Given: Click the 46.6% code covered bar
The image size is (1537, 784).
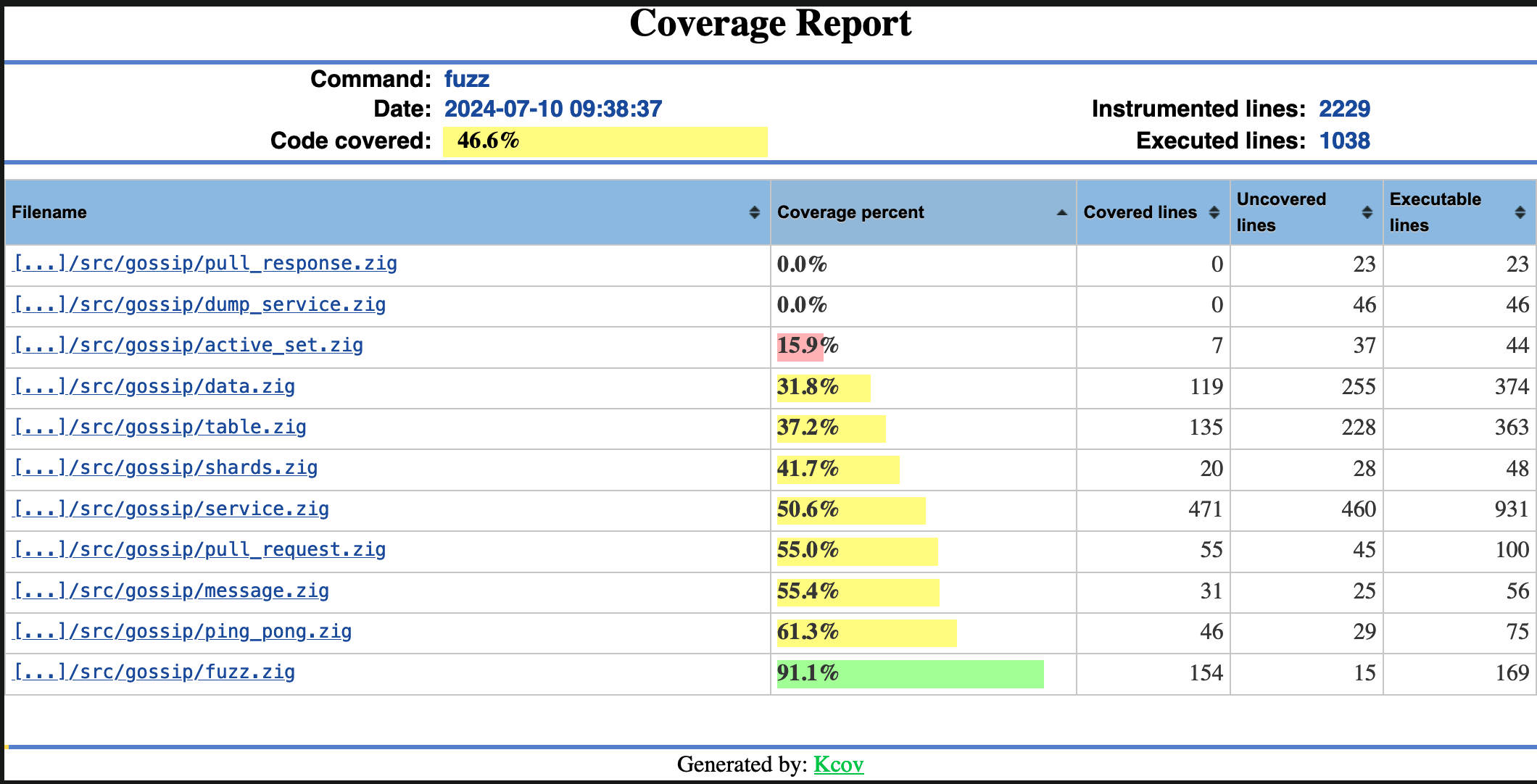Looking at the screenshot, I should (x=605, y=141).
